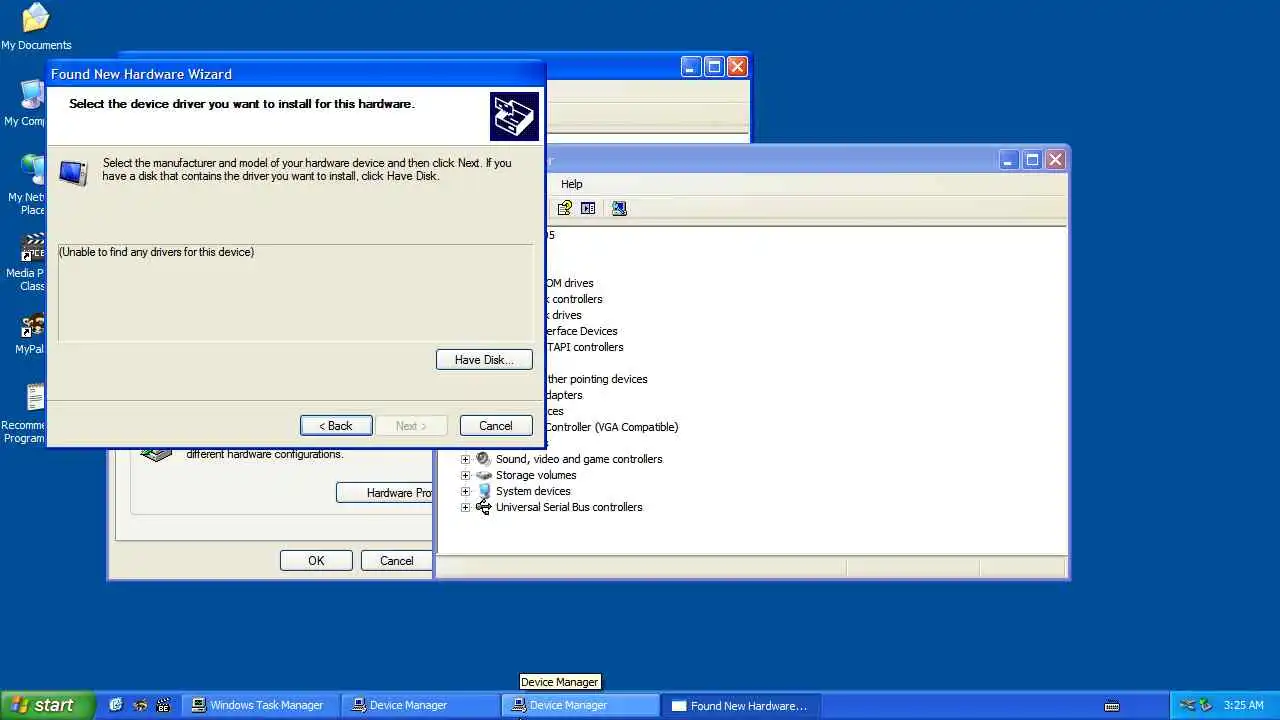
Task: Click Cancel in the System Properties window
Action: 396,560
